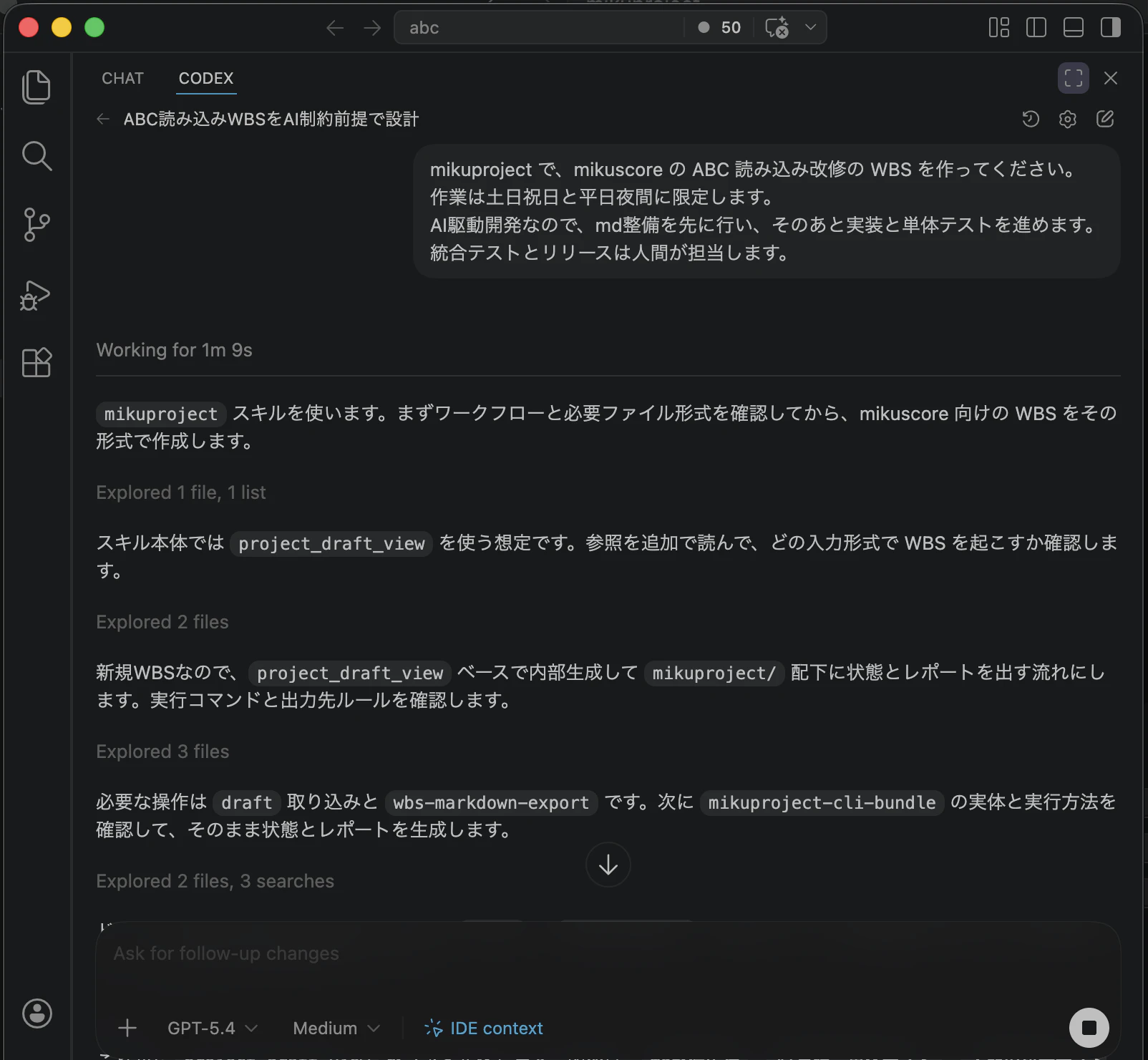This screenshot has height=1060, width=1148.
Task: Toggle IDE context
Action: [x=484, y=1028]
